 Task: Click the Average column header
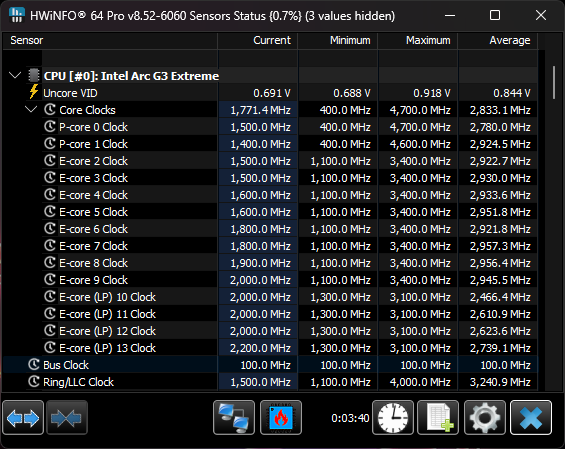click(498, 40)
